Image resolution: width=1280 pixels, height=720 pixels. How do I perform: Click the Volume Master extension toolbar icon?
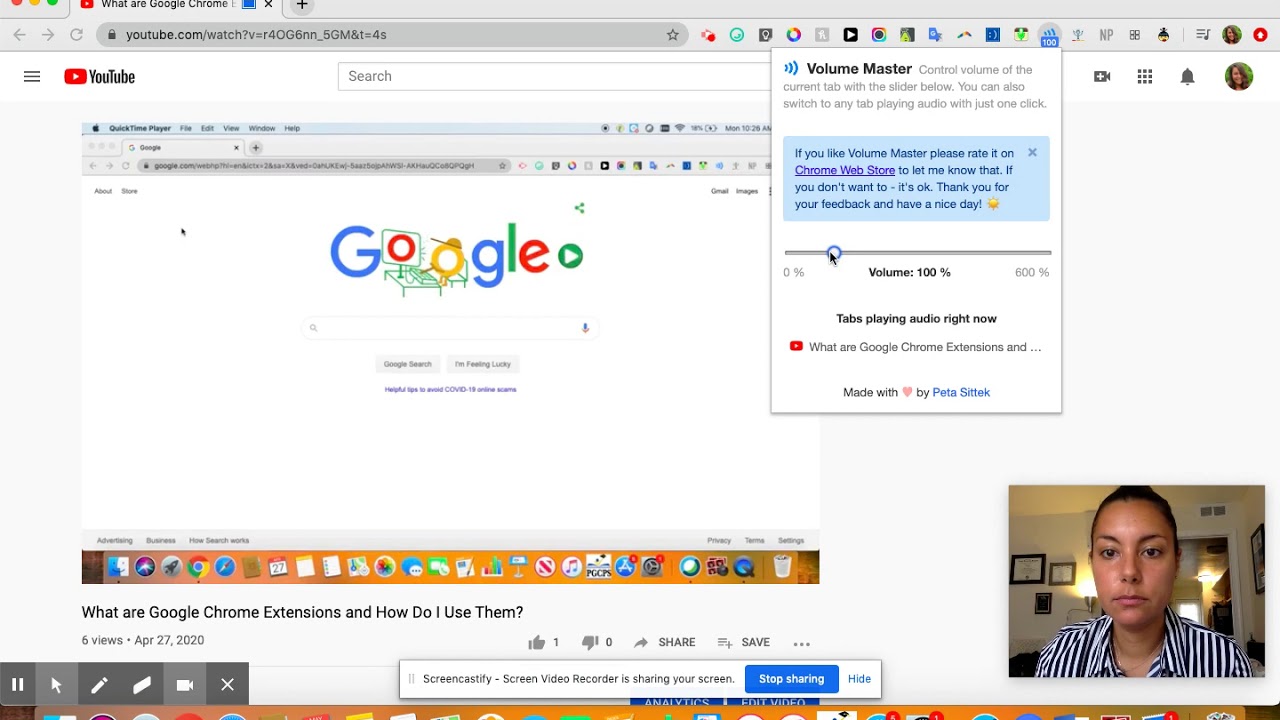pyautogui.click(x=1049, y=36)
